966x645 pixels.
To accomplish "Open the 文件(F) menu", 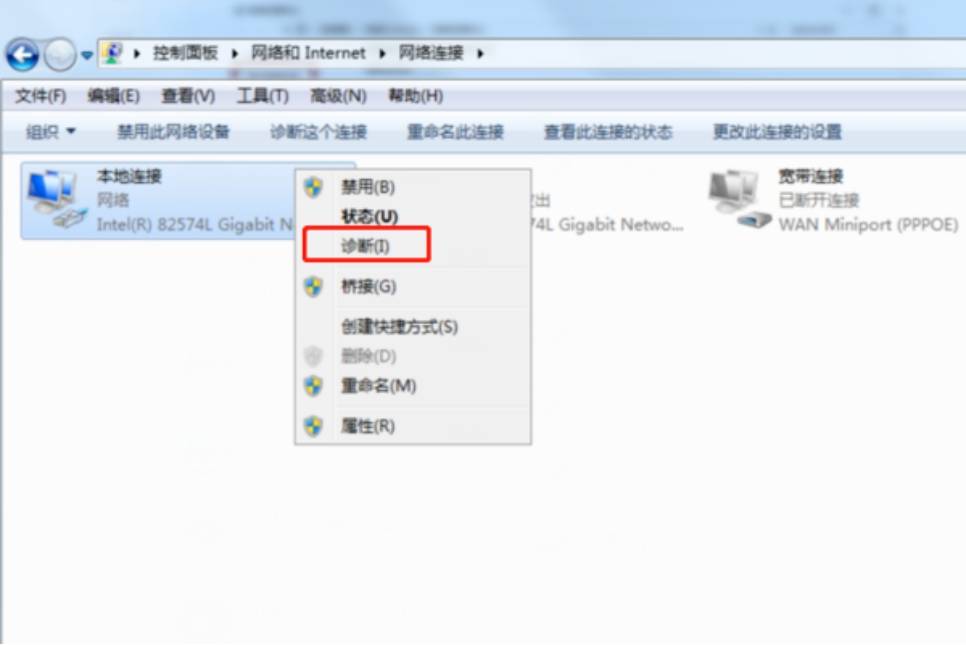I will click(40, 96).
